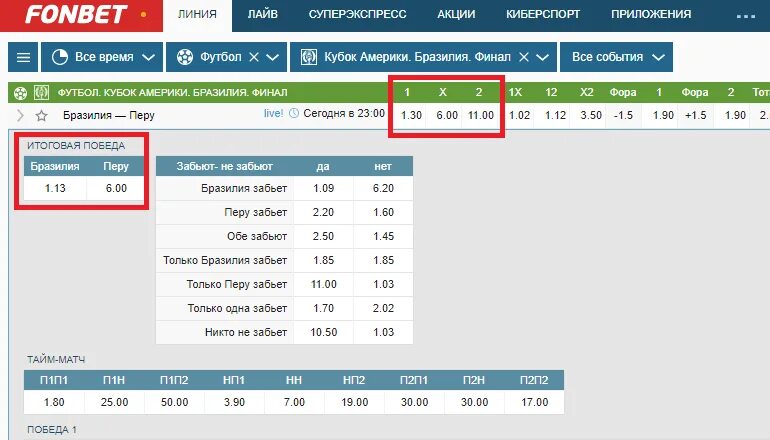Open the ПРИЛОЖЕНИЯ tab
The width and height of the screenshot is (770, 440).
(651, 15)
